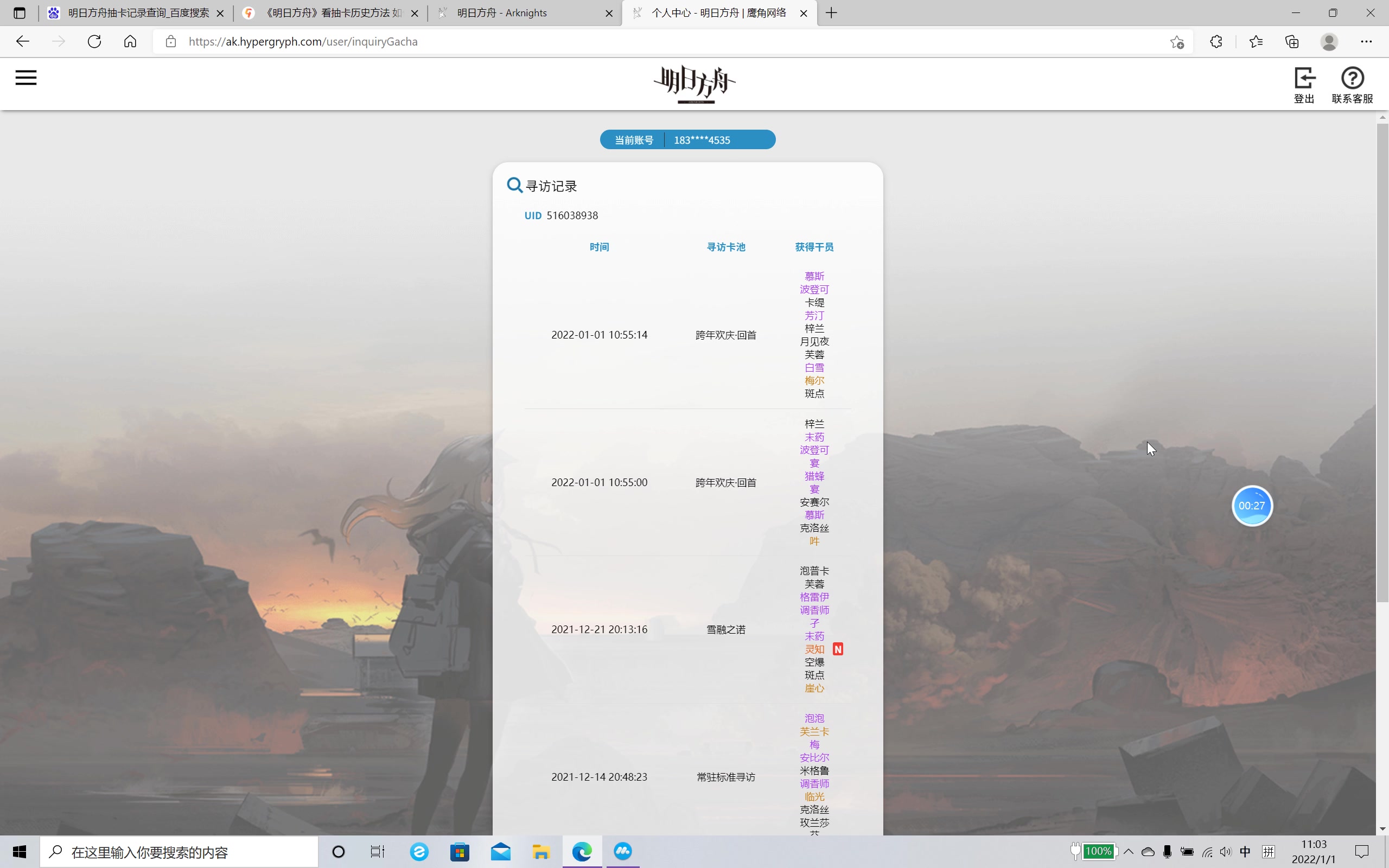Click the red N new badge
The image size is (1389, 868).
[837, 649]
